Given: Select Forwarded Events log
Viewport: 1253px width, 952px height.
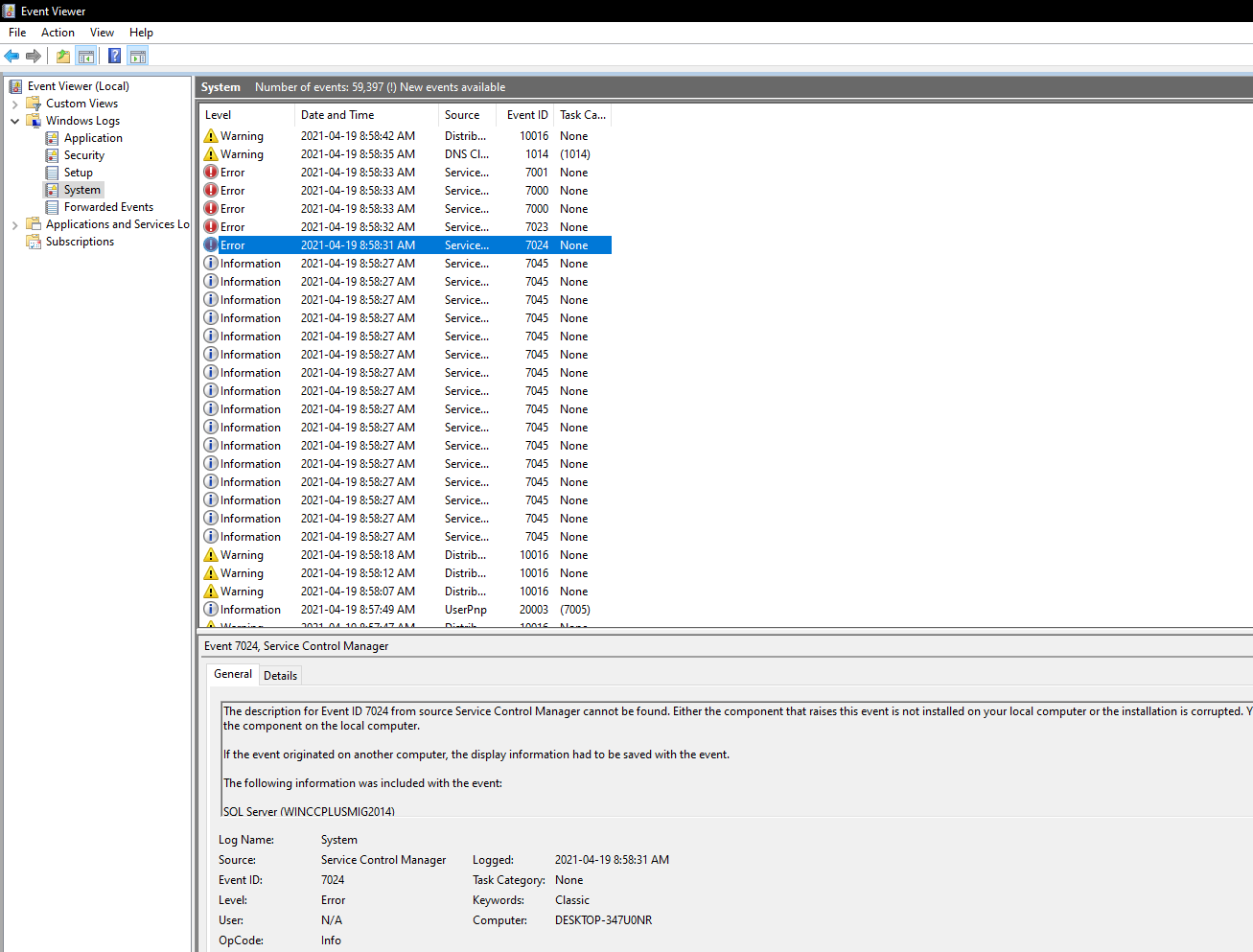Looking at the screenshot, I should coord(108,207).
